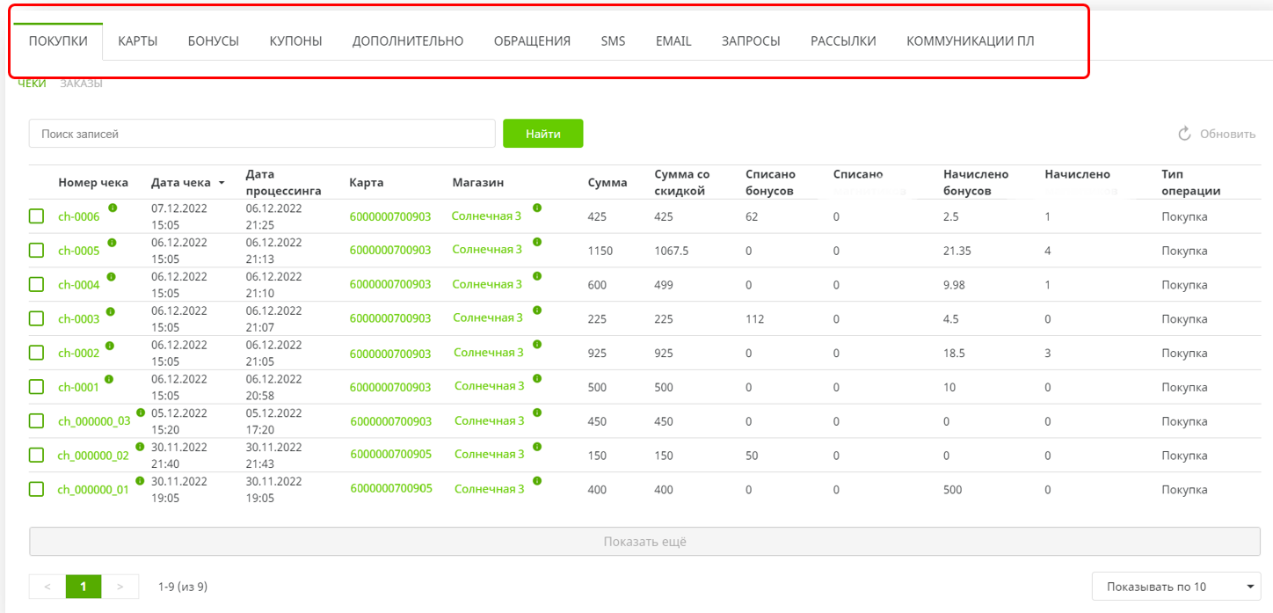Open the БОНУСЫ tab

click(x=213, y=41)
